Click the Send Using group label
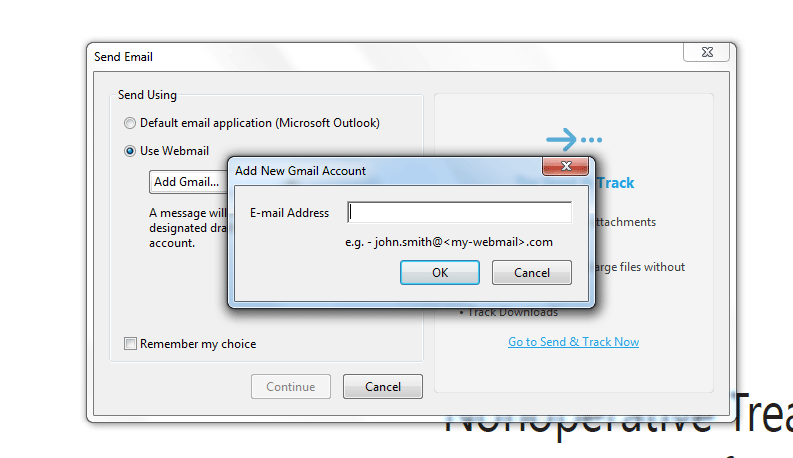Viewport: 793px width, 458px height. (x=147, y=95)
